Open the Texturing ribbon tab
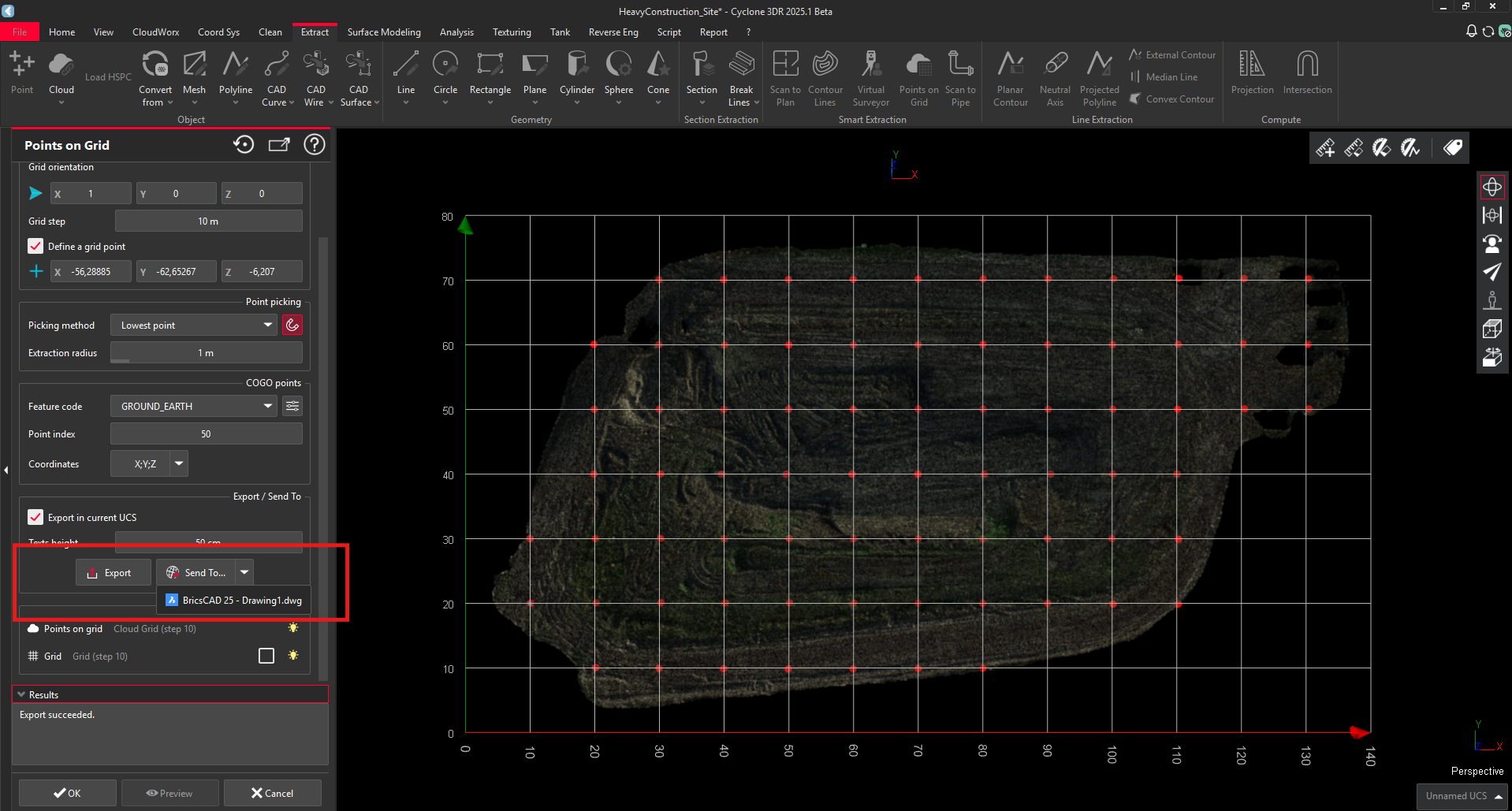 coord(511,32)
